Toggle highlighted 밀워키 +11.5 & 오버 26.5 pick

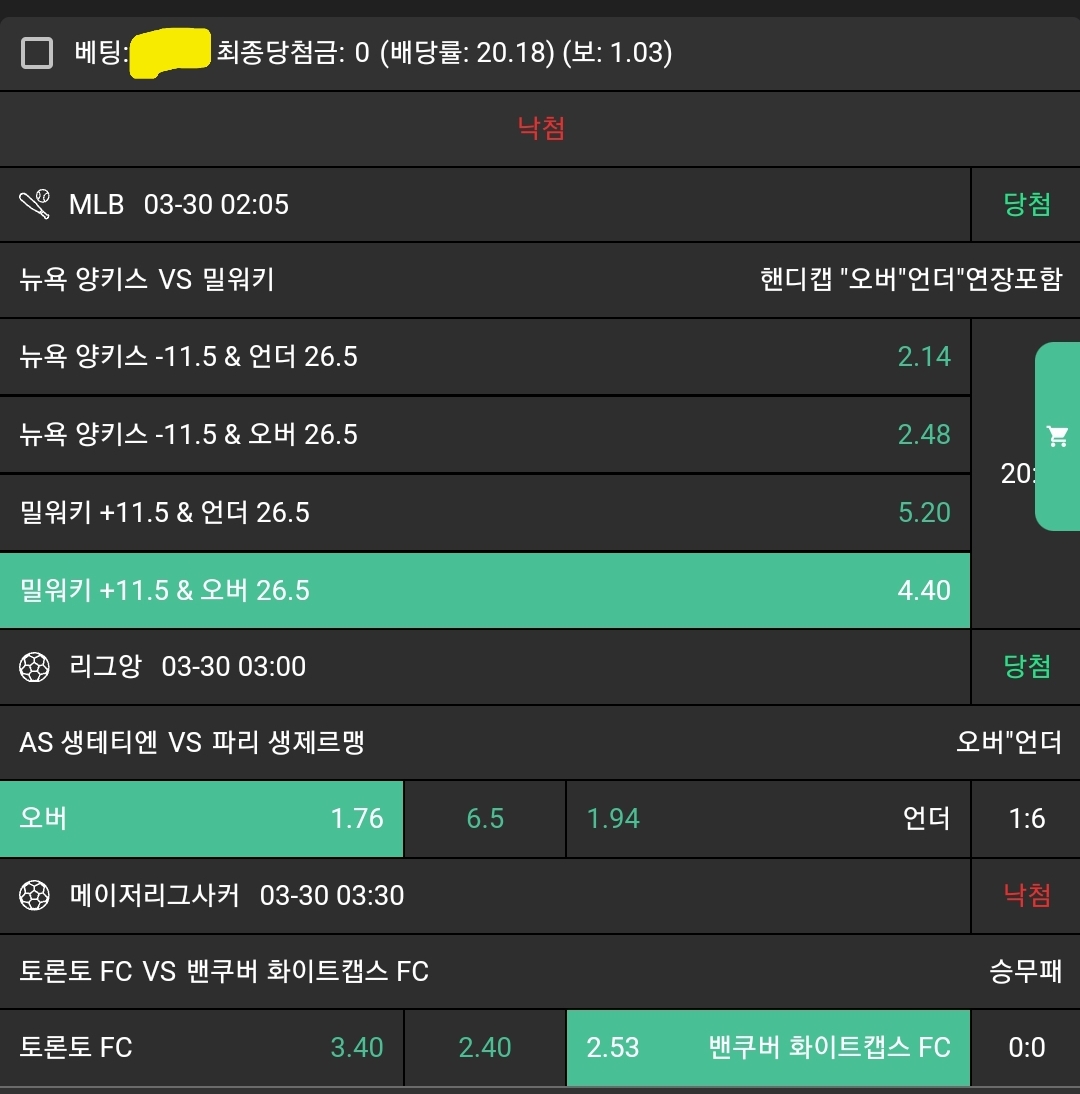pos(485,591)
